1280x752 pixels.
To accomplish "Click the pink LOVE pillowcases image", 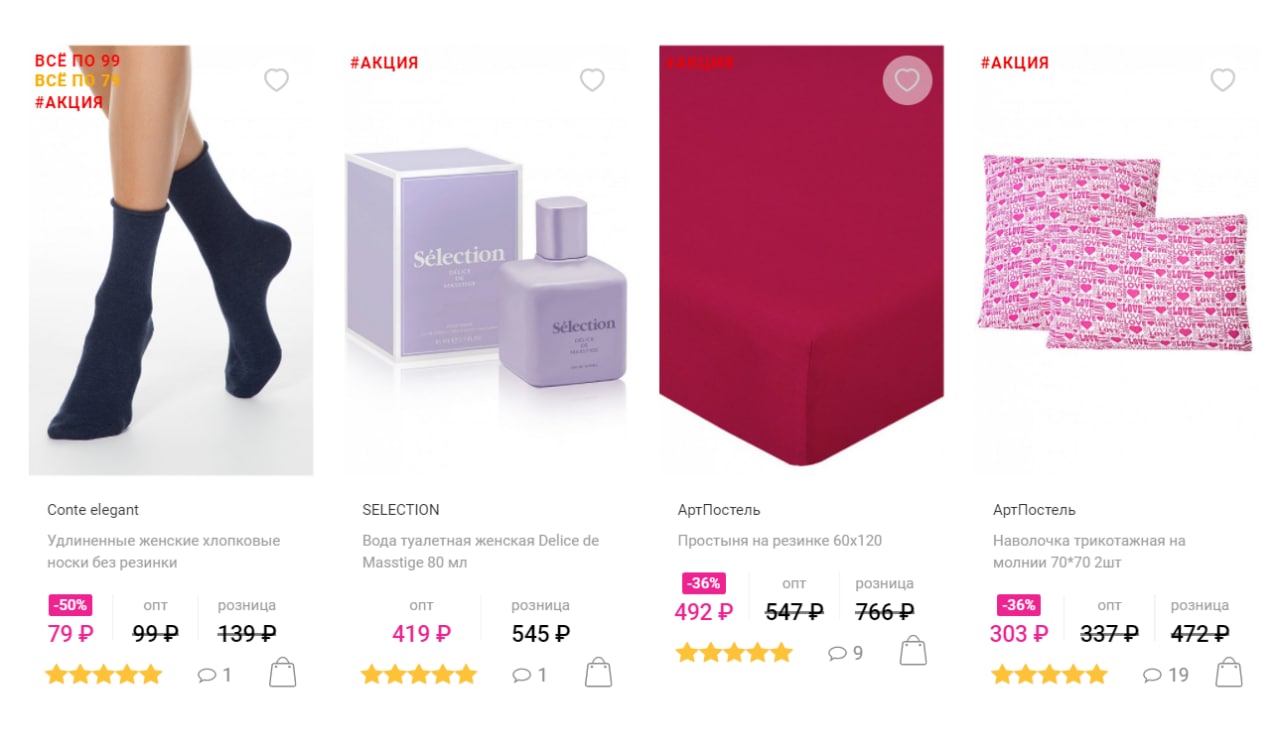I will coord(1114,253).
